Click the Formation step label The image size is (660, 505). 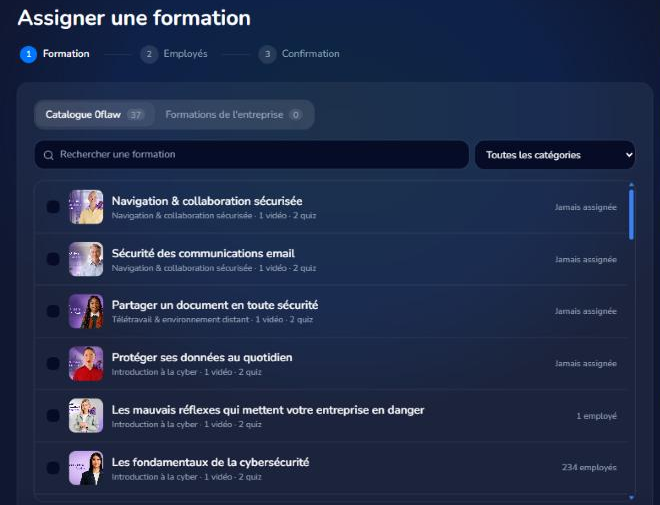tap(66, 54)
